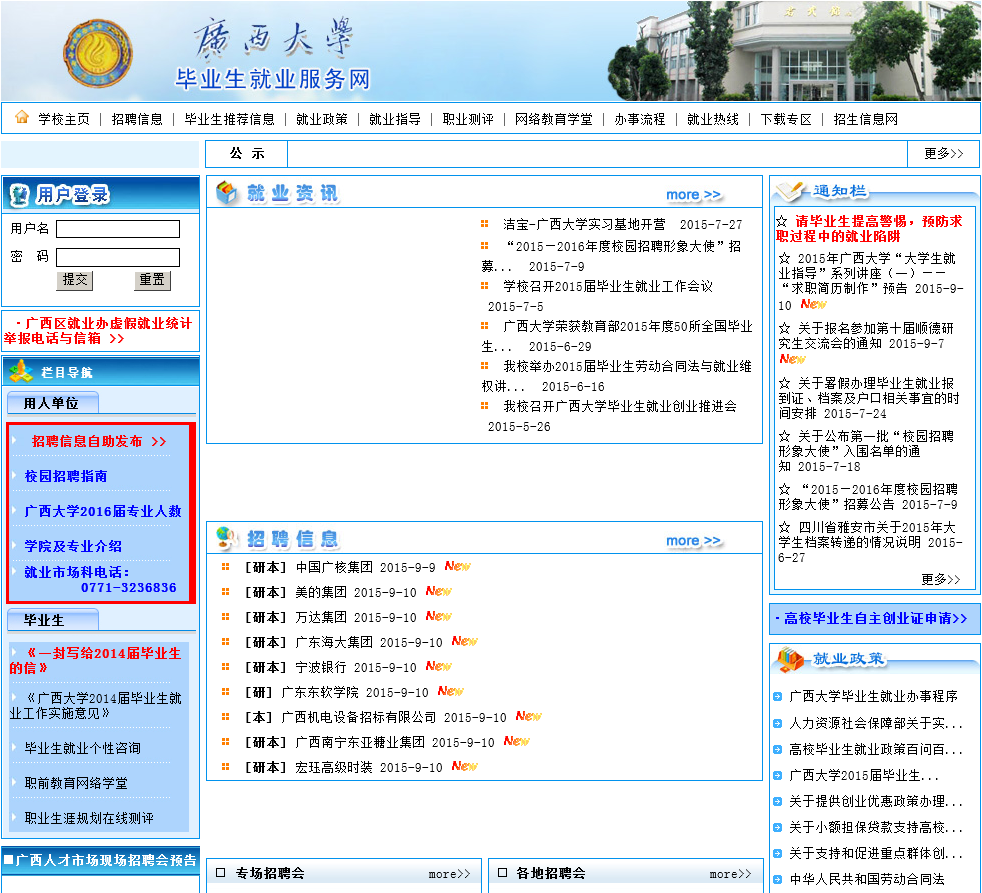Click the bullet icon beside 广西大学毕业生就业办事程序
Image resolution: width=982 pixels, height=893 pixels.
(778, 696)
